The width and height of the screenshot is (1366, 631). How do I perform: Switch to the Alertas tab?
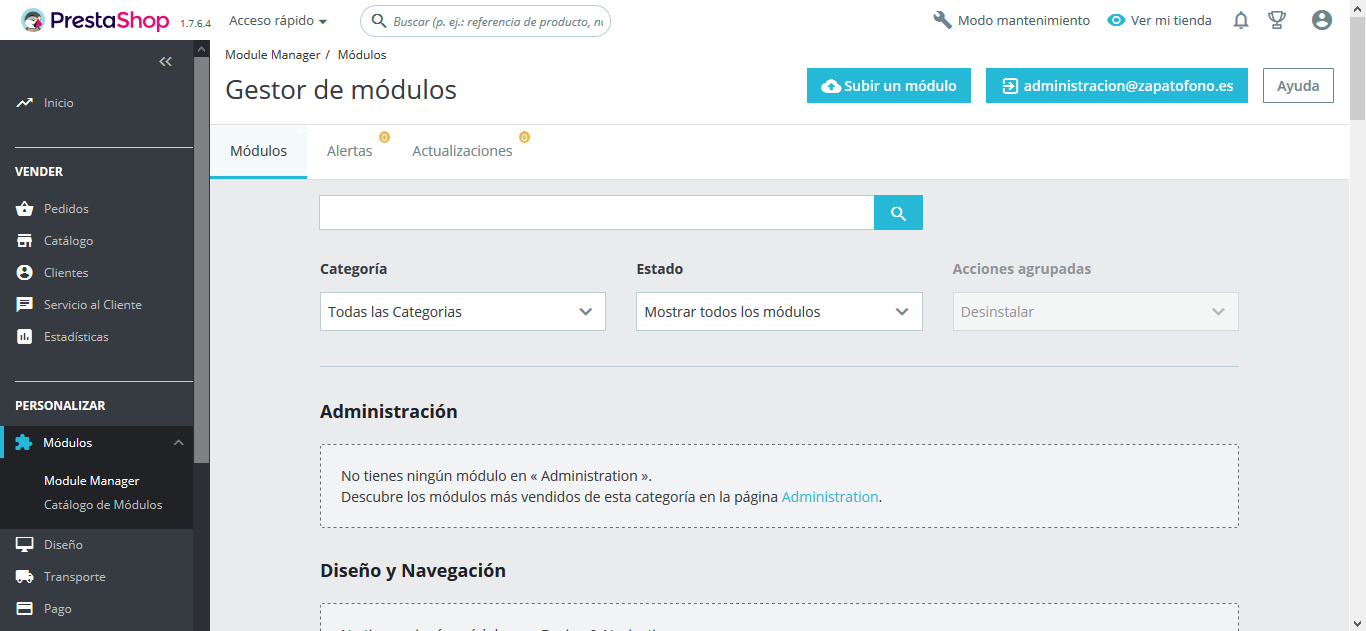click(x=350, y=151)
